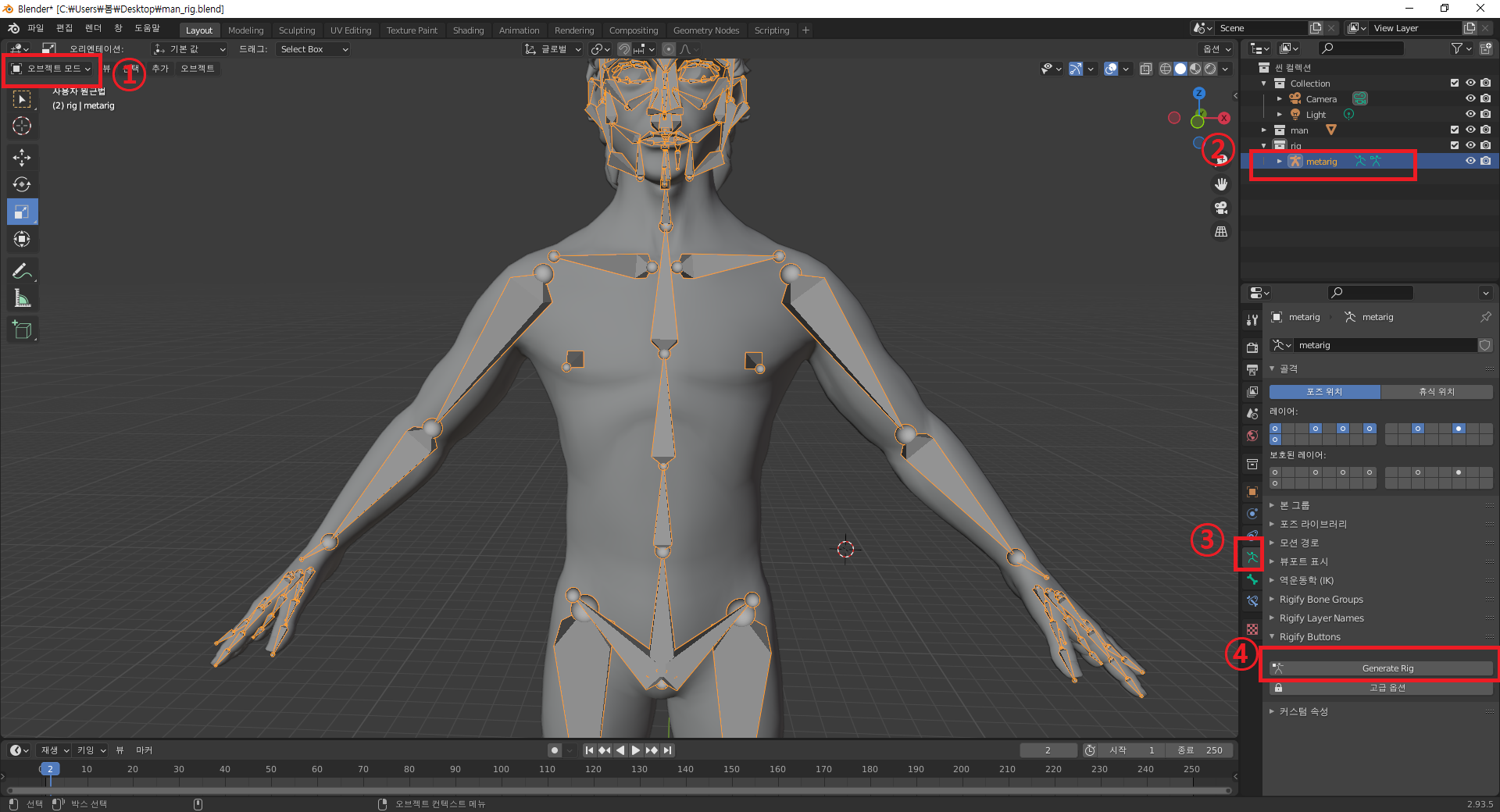
Task: Switch to wireframe viewport shading
Action: 1166,69
